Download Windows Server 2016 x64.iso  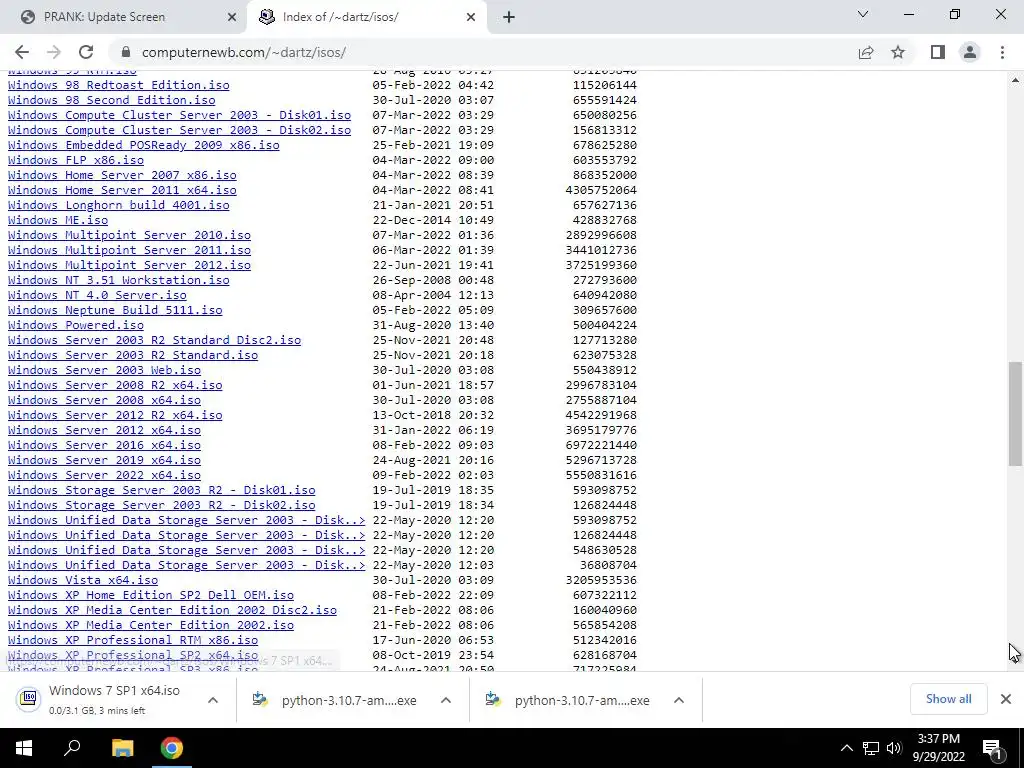tap(104, 445)
